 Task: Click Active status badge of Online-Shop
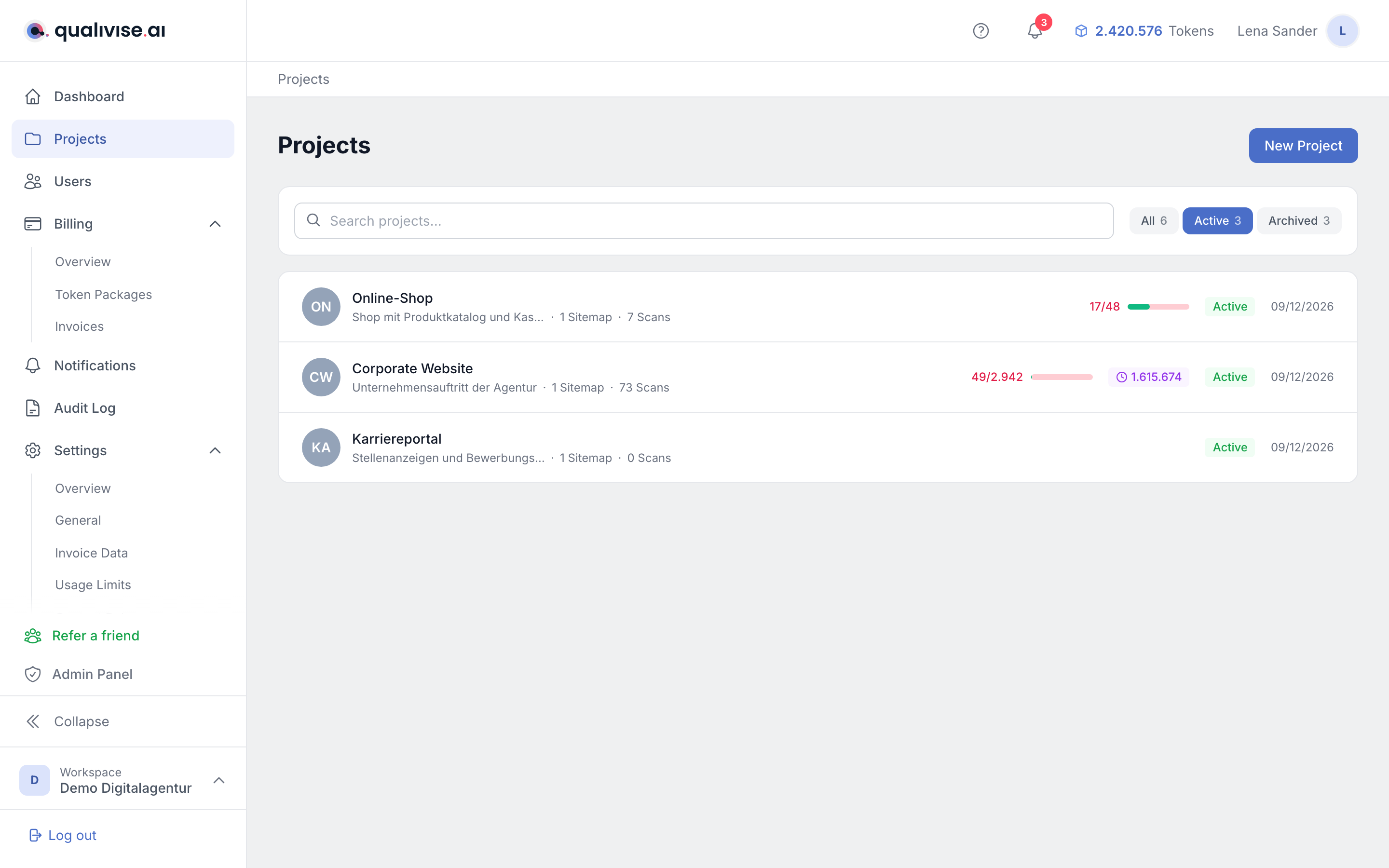pos(1229,307)
